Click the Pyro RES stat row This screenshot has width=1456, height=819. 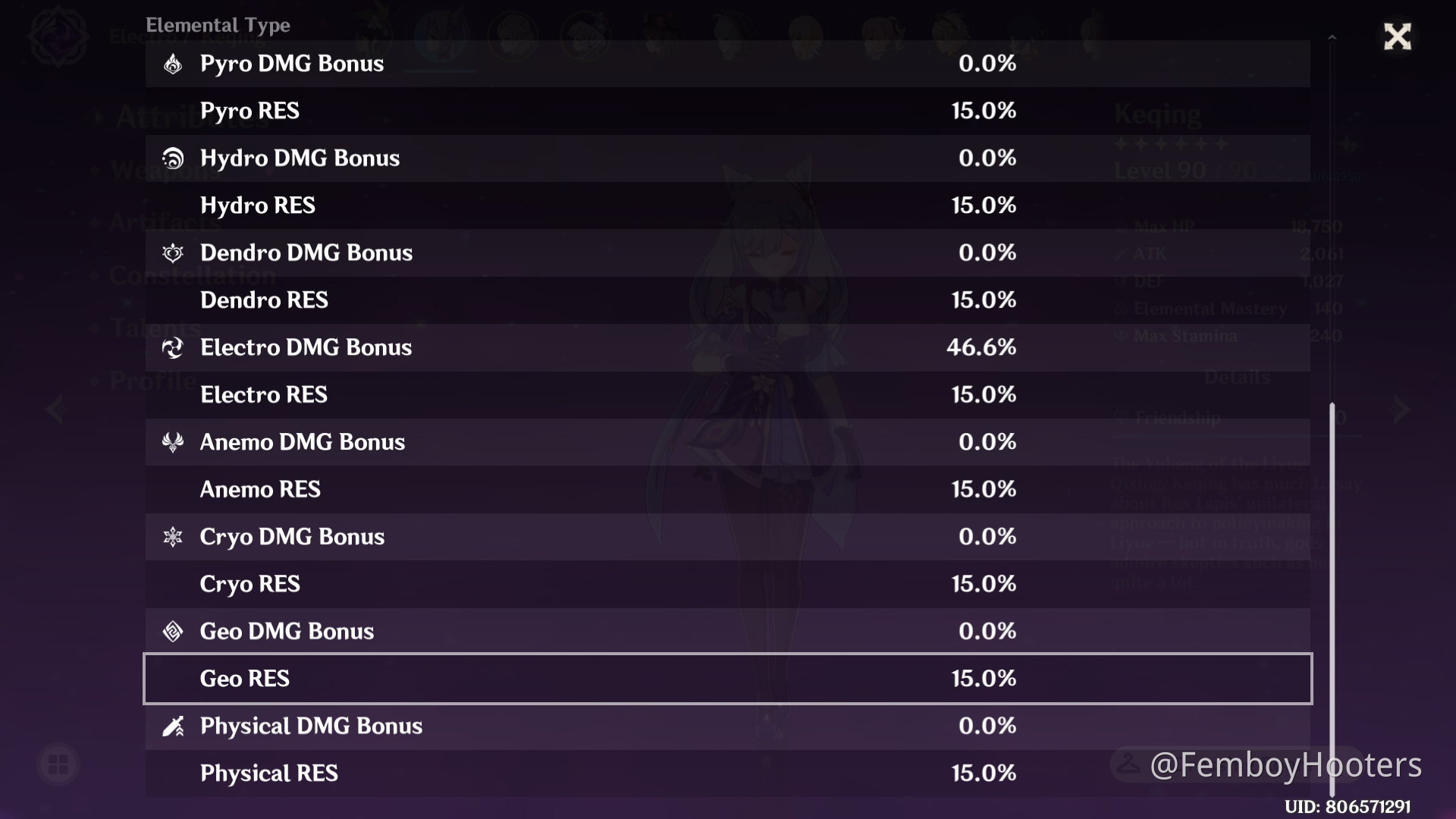pos(726,111)
